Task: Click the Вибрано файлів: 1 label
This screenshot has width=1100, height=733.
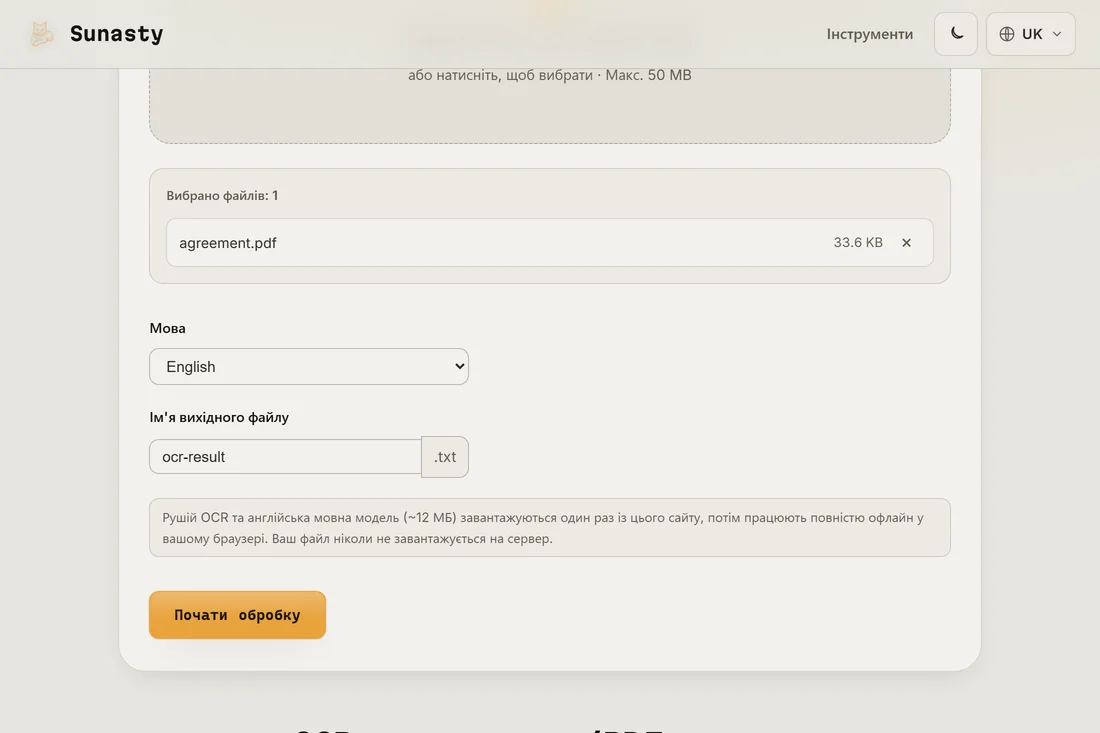Action: [x=222, y=196]
